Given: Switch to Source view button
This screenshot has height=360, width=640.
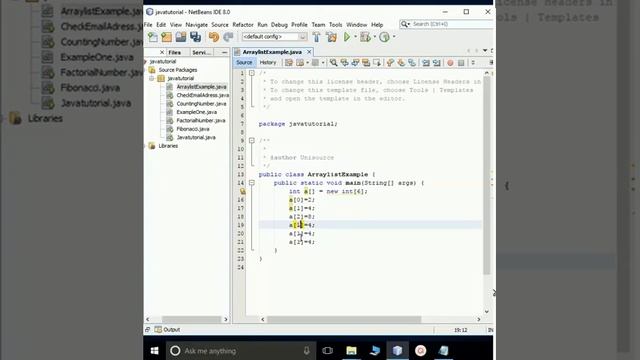Looking at the screenshot, I should coord(244,62).
